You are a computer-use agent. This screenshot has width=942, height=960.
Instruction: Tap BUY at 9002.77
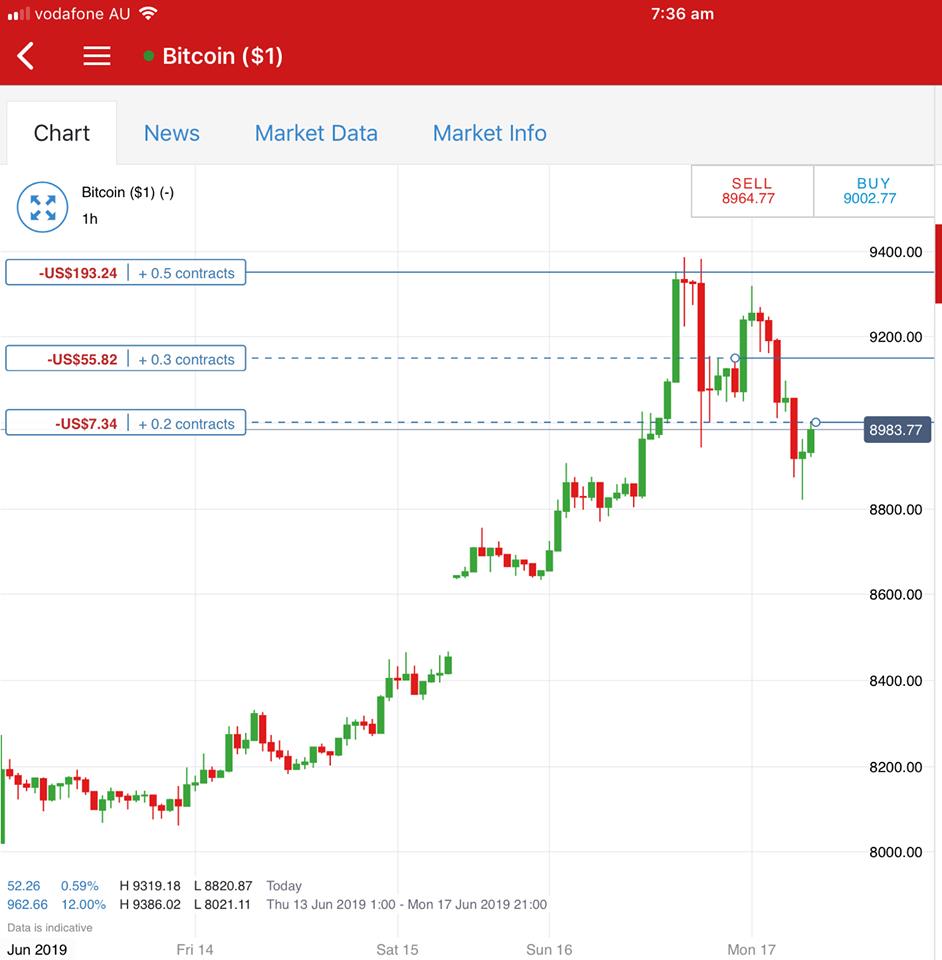tap(873, 191)
